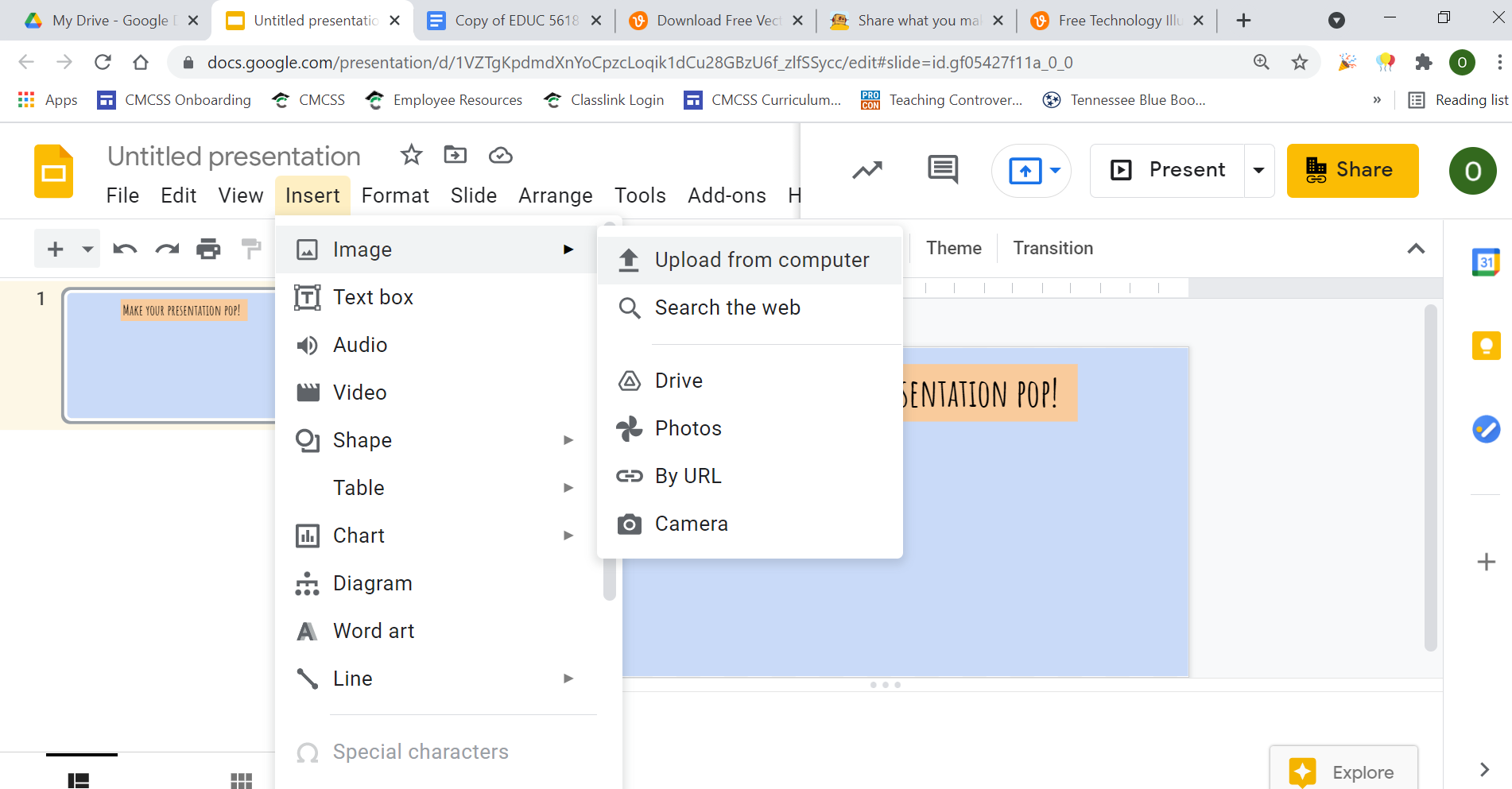Expand the Present options dropdown
The width and height of the screenshot is (1512, 789).
[x=1258, y=170]
